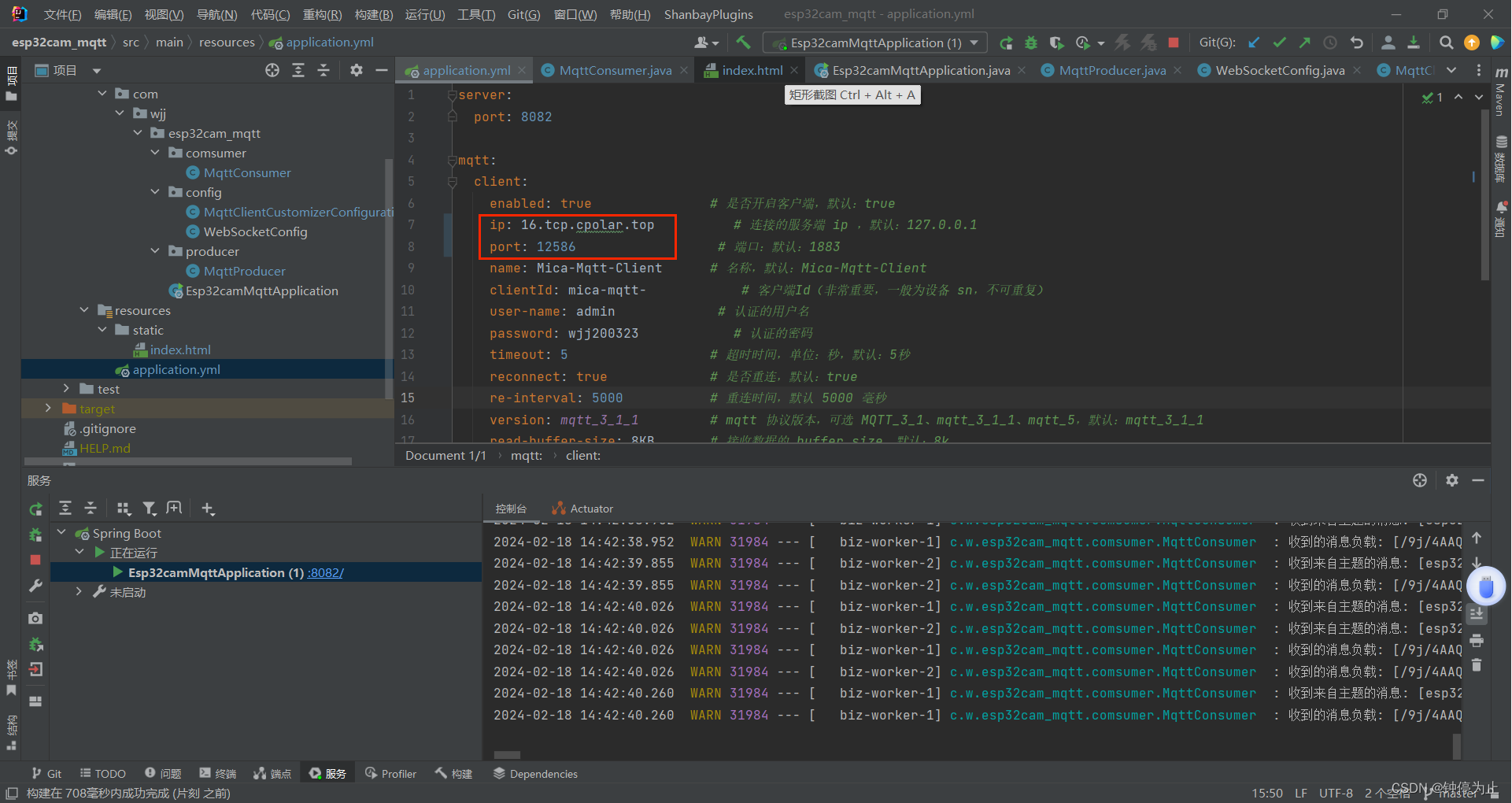Click select opened file crosshair in Project panel
The height and width of the screenshot is (803, 1512).
pos(272,70)
